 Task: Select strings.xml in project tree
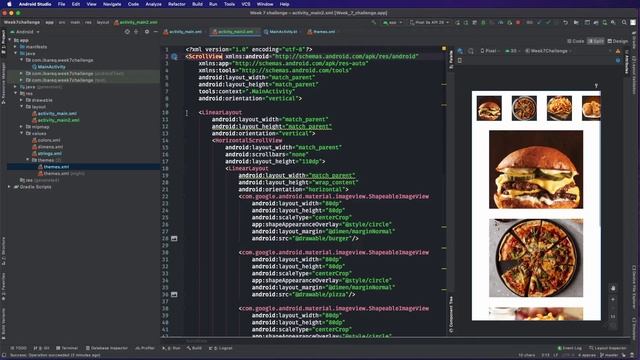47,153
